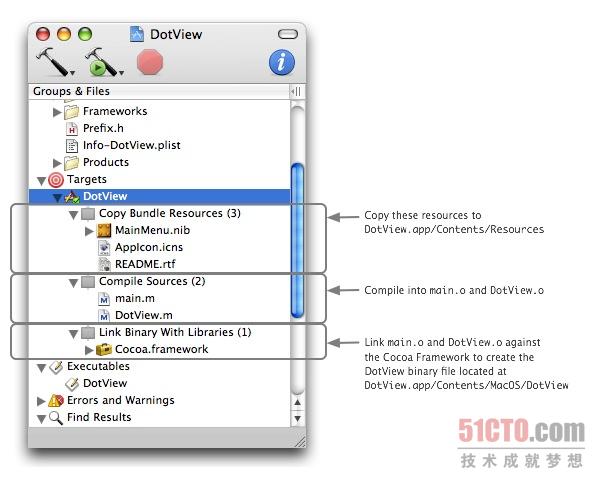This screenshot has height=477, width=592.
Task: Select DotView executable name under Executables
Action: click(105, 383)
